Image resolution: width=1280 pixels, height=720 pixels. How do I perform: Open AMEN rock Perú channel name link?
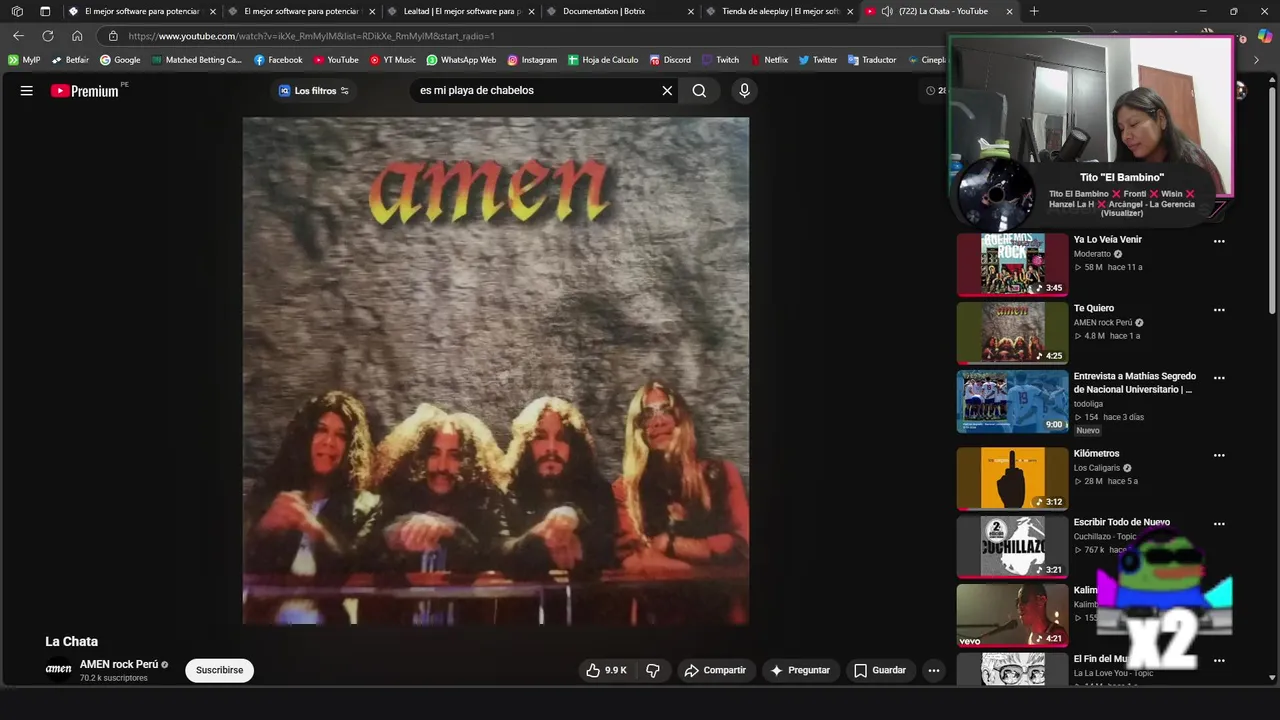point(119,664)
